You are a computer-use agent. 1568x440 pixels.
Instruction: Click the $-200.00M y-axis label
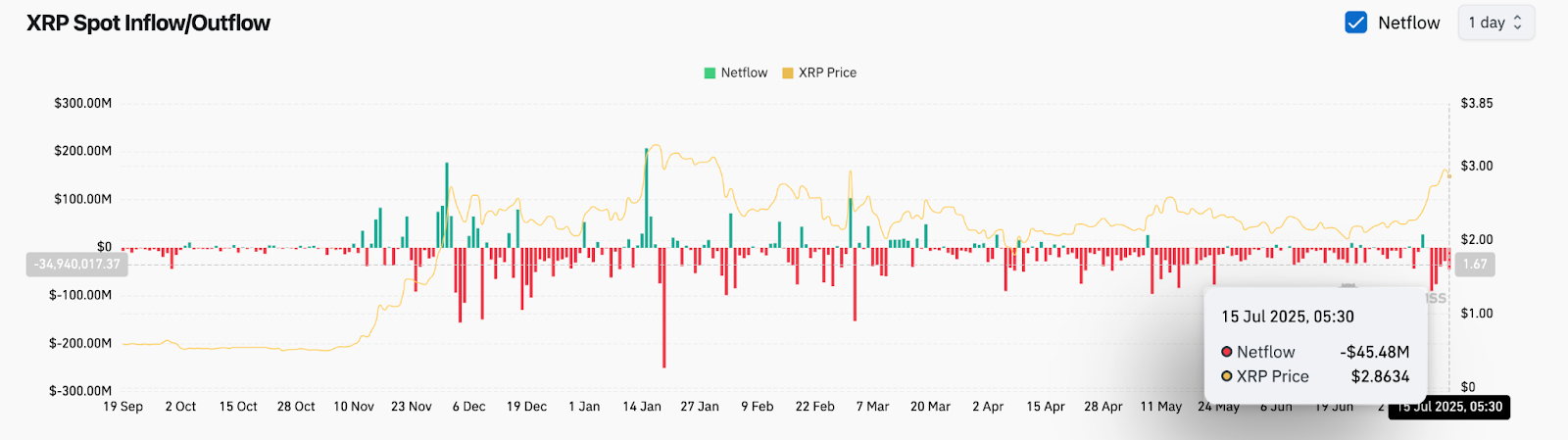(x=80, y=343)
